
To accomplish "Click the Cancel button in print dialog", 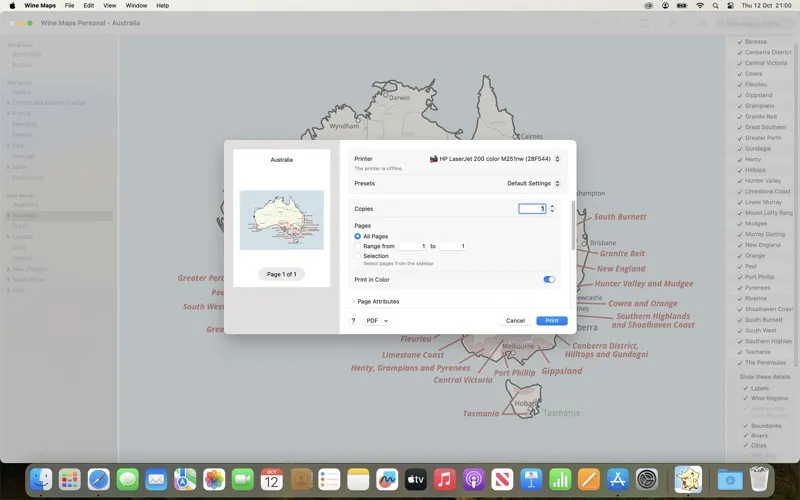I will tap(515, 321).
